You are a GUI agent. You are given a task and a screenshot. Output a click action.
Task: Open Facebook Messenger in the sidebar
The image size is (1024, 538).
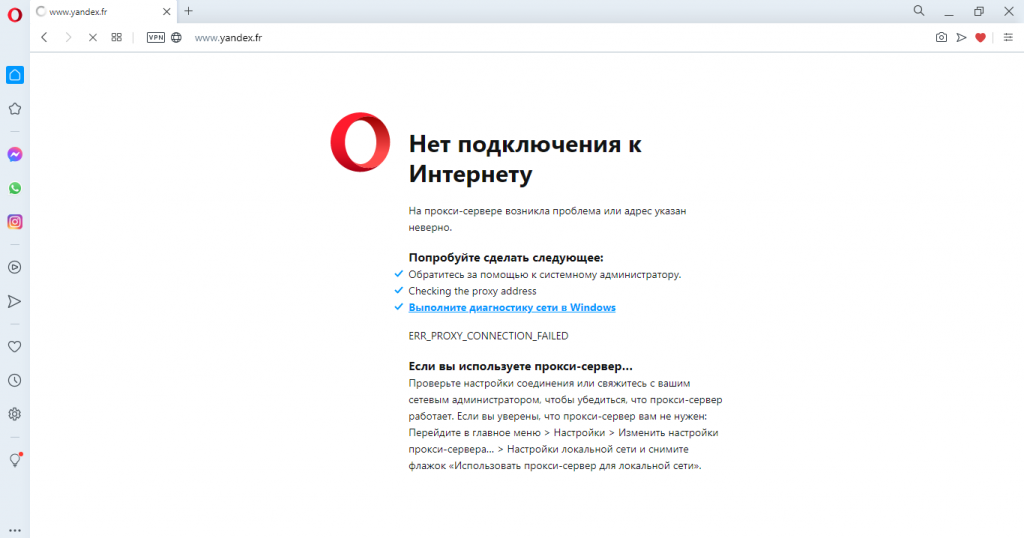pos(14,155)
